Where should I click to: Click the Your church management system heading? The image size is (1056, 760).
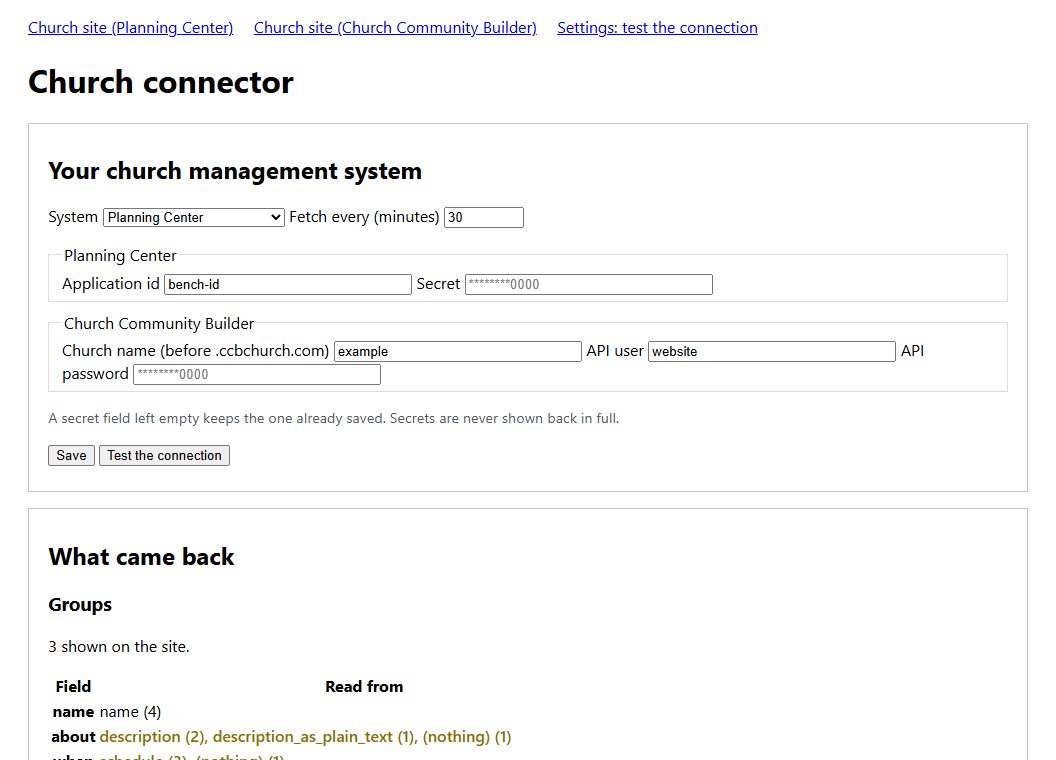pyautogui.click(x=235, y=171)
